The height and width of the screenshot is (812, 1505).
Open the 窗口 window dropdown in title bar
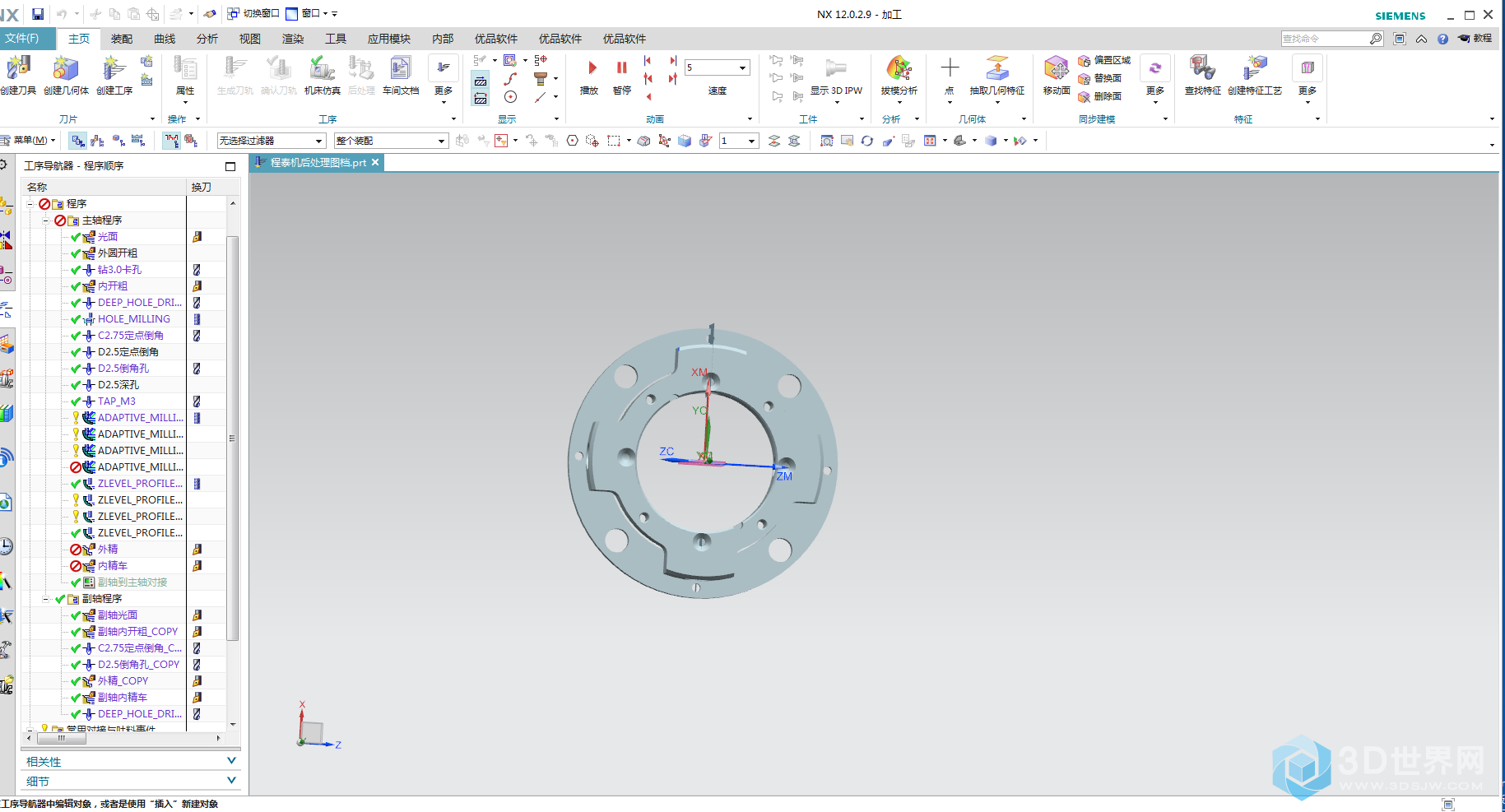click(x=306, y=13)
